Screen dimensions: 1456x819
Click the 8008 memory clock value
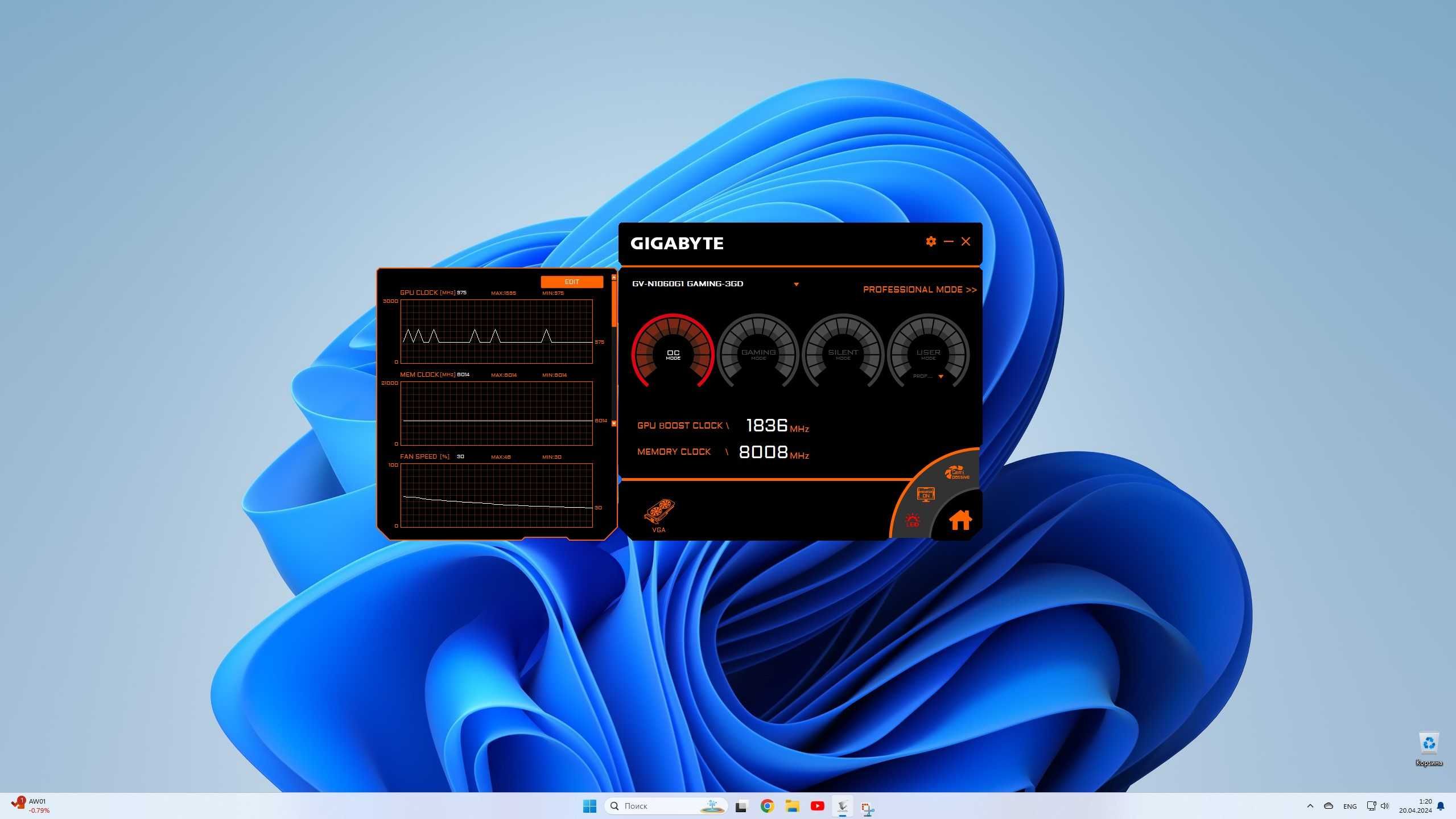click(763, 452)
